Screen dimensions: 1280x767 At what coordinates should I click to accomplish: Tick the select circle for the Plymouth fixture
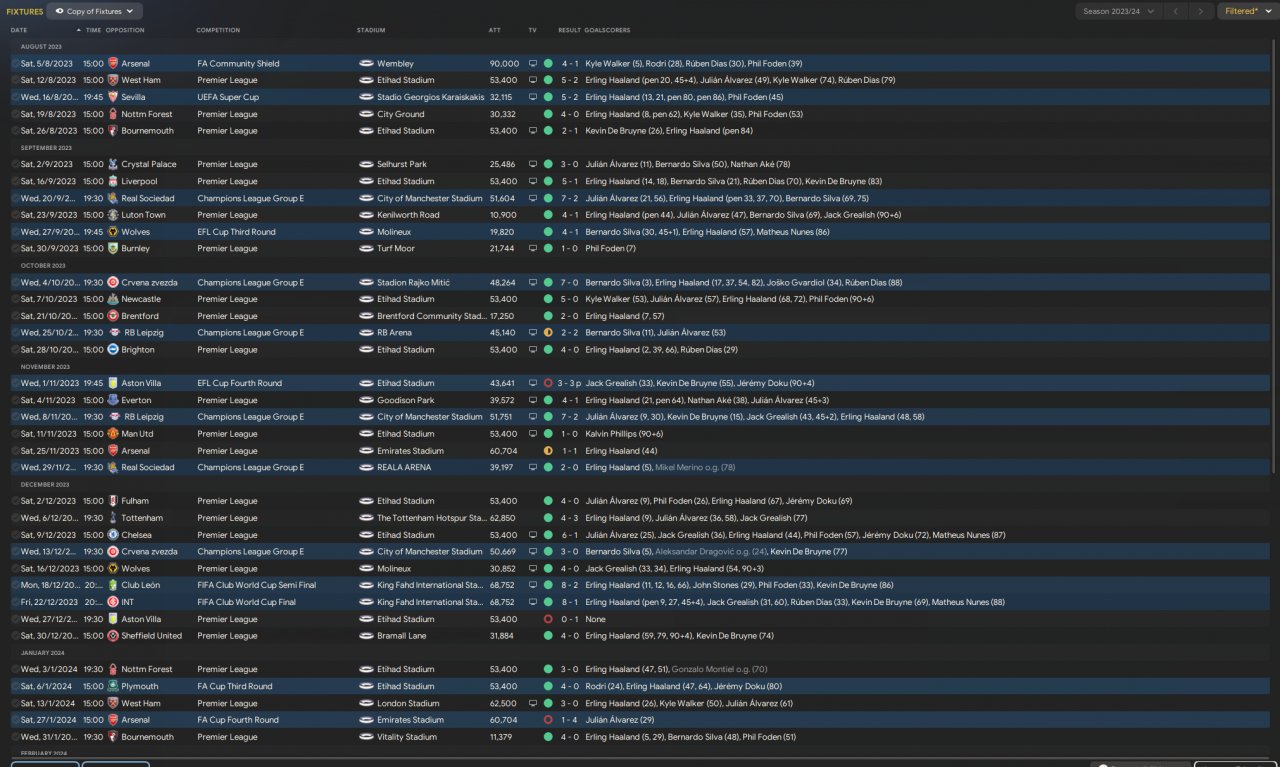[15, 686]
